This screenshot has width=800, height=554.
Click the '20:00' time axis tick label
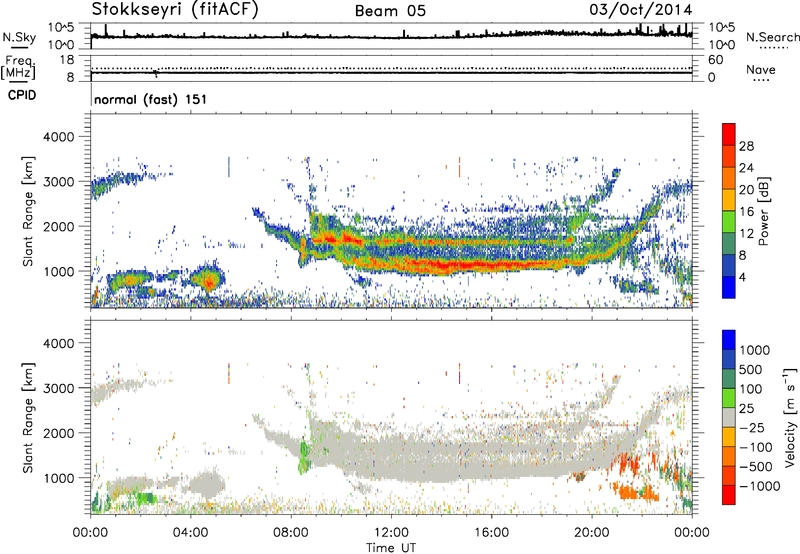(592, 533)
